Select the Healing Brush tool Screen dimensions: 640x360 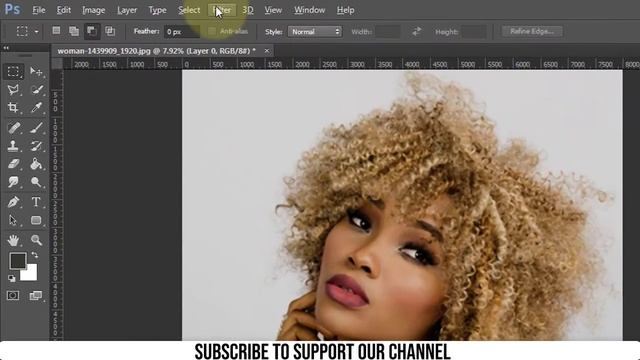[x=13, y=128]
